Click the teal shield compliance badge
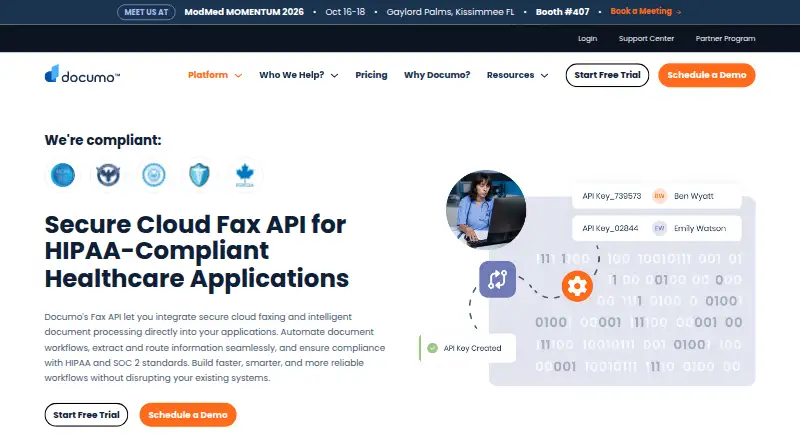This screenshot has width=800, height=440. 199,175
